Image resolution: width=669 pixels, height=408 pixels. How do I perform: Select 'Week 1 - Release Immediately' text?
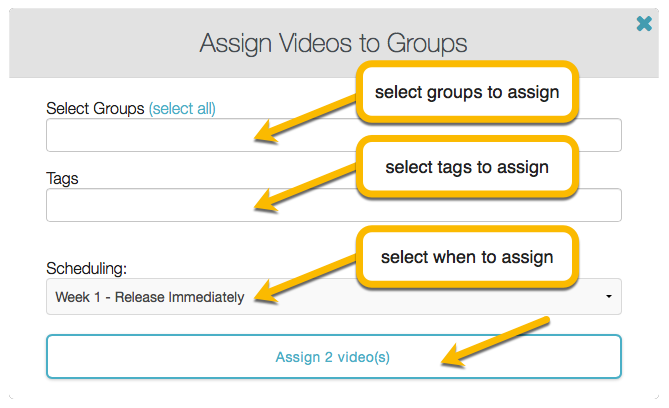(x=150, y=297)
